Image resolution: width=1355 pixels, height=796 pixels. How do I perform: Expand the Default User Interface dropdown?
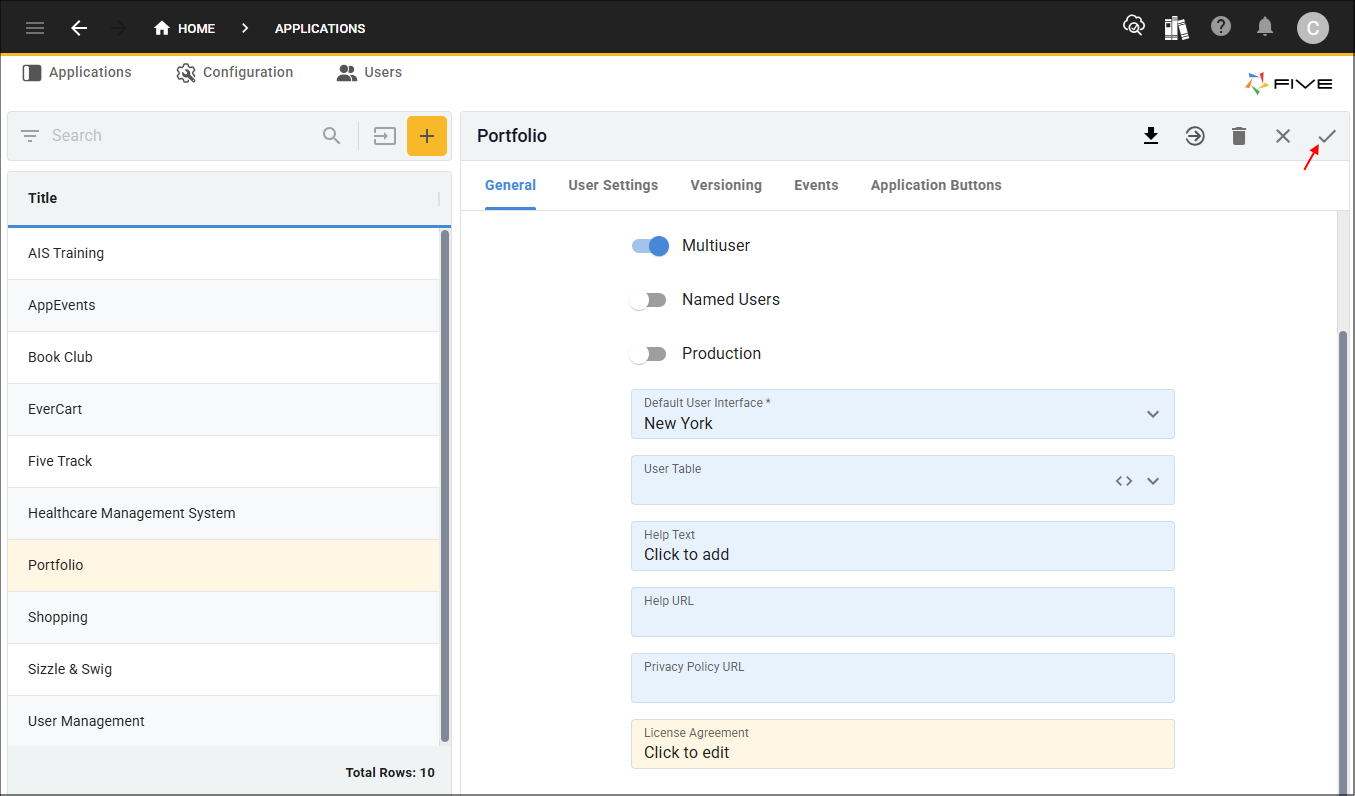(1152, 414)
